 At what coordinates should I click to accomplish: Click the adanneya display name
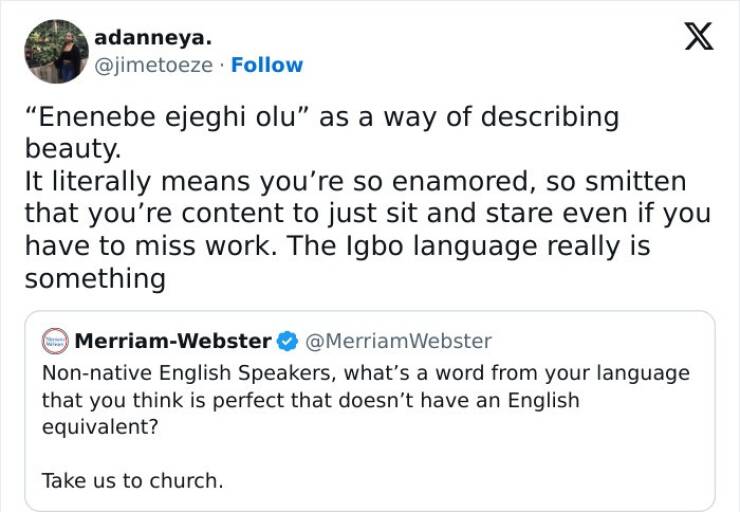(x=153, y=38)
